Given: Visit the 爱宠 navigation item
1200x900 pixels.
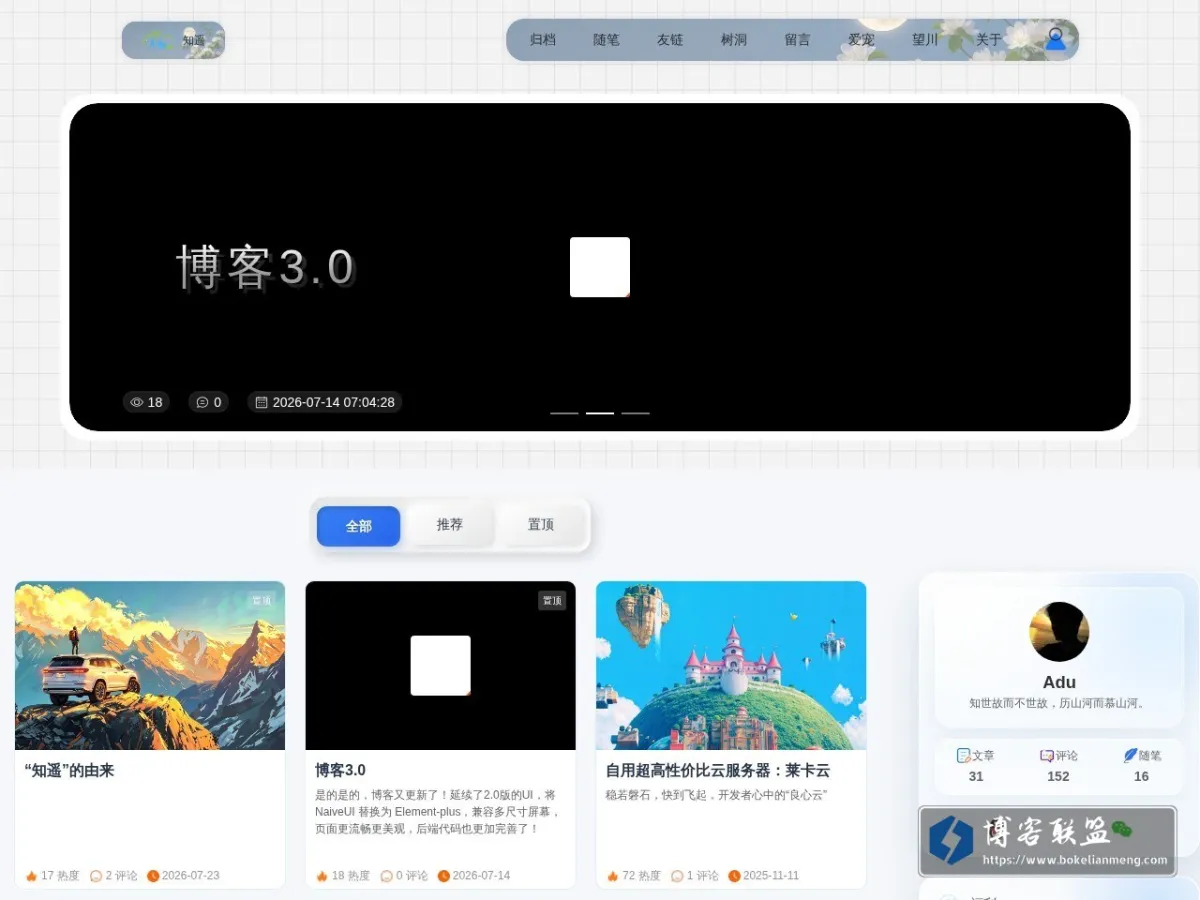Looking at the screenshot, I should [x=861, y=40].
